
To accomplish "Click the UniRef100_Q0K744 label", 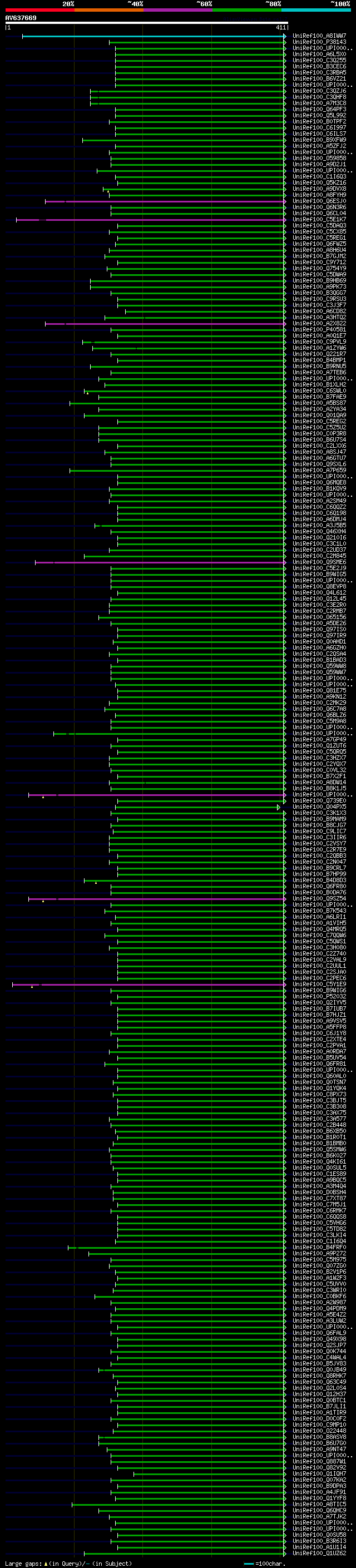I will (x=319, y=1351).
